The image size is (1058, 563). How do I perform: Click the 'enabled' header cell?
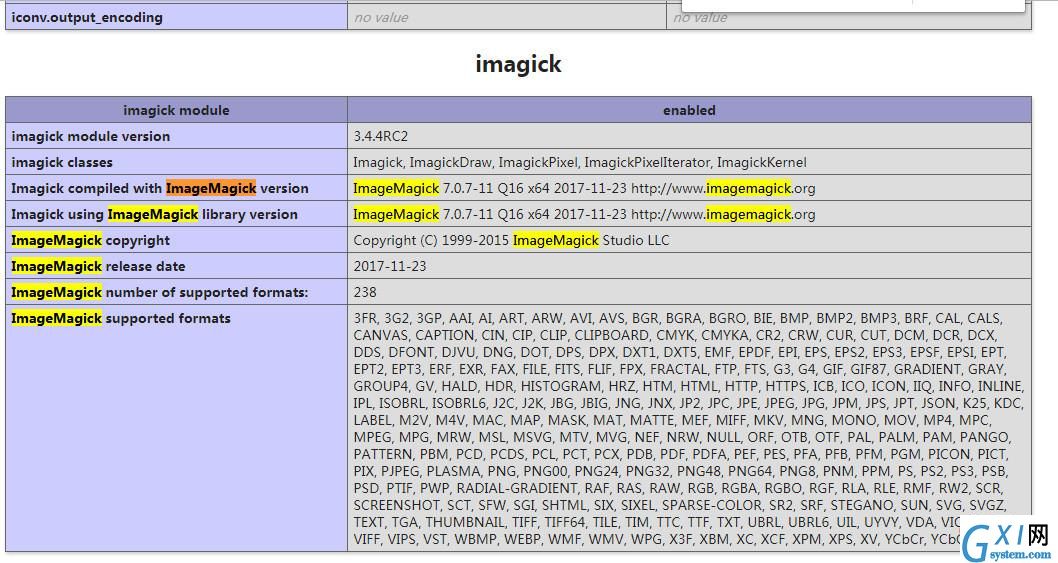(x=689, y=110)
